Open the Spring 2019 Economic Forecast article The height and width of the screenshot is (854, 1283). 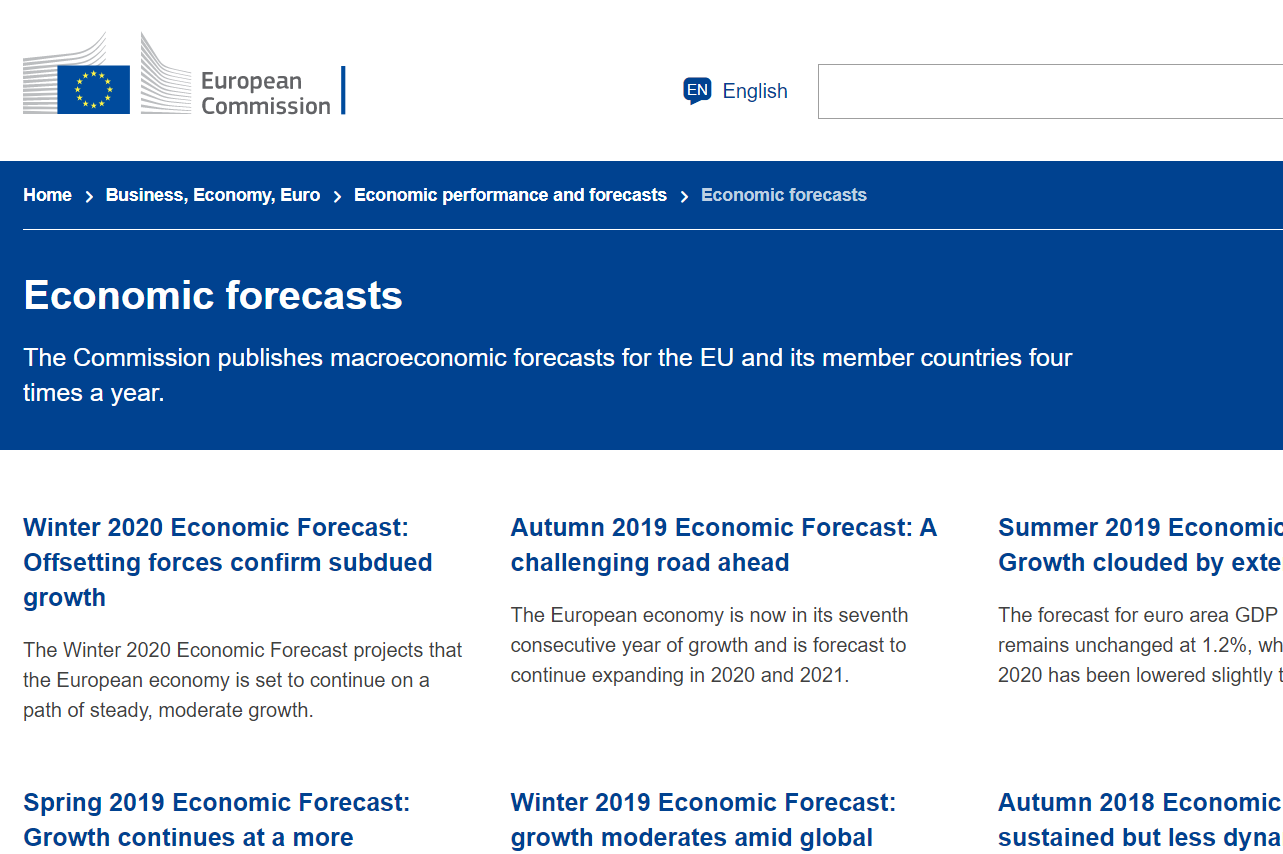[216, 820]
